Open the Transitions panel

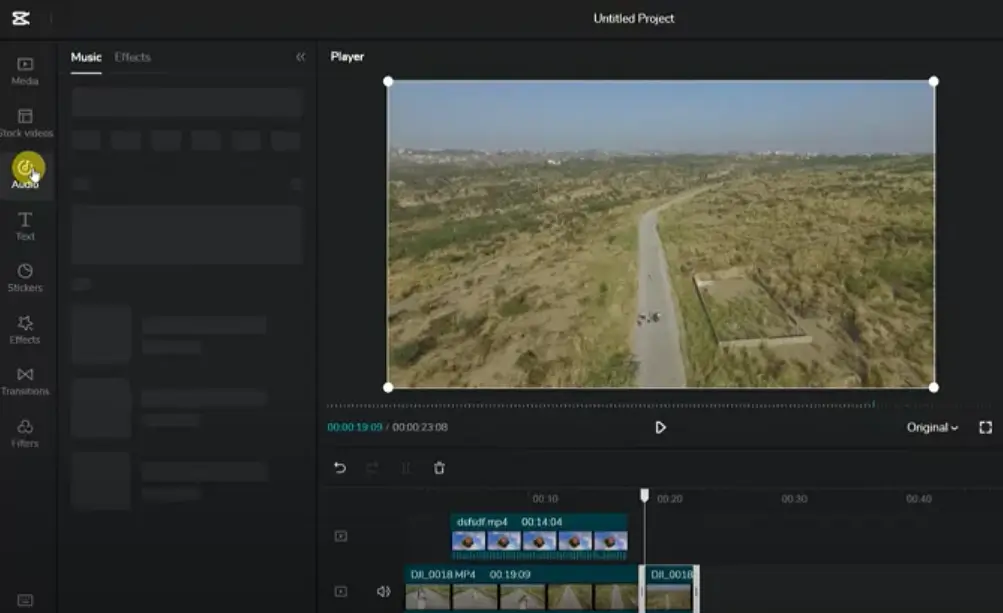point(25,381)
